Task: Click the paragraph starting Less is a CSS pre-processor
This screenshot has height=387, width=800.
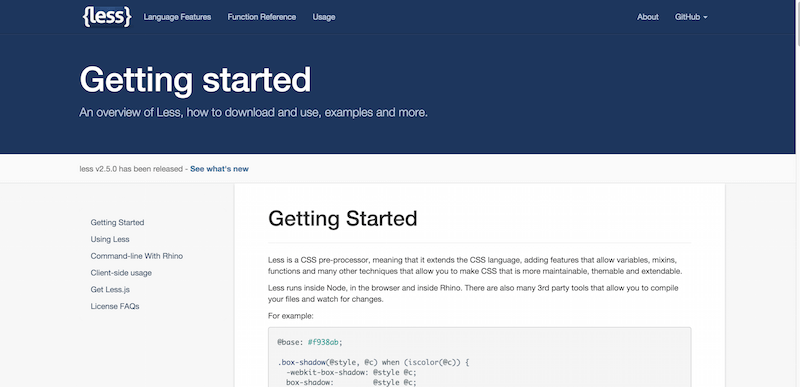Action: click(475, 265)
